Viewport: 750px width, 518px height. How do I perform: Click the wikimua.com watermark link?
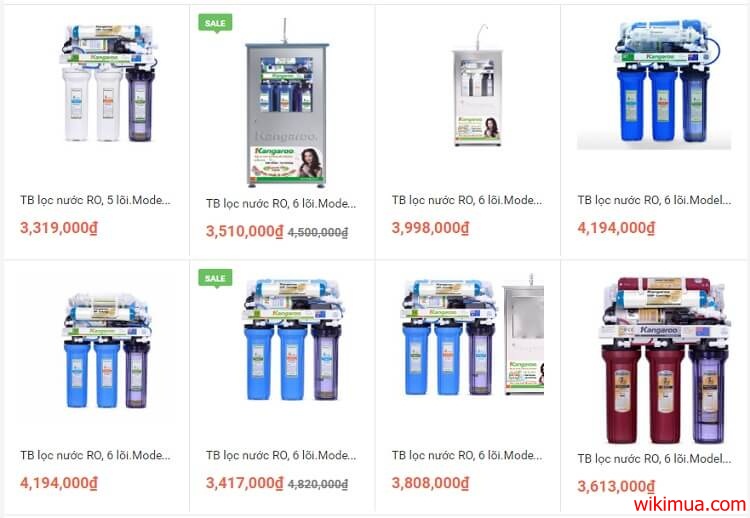[x=690, y=504]
